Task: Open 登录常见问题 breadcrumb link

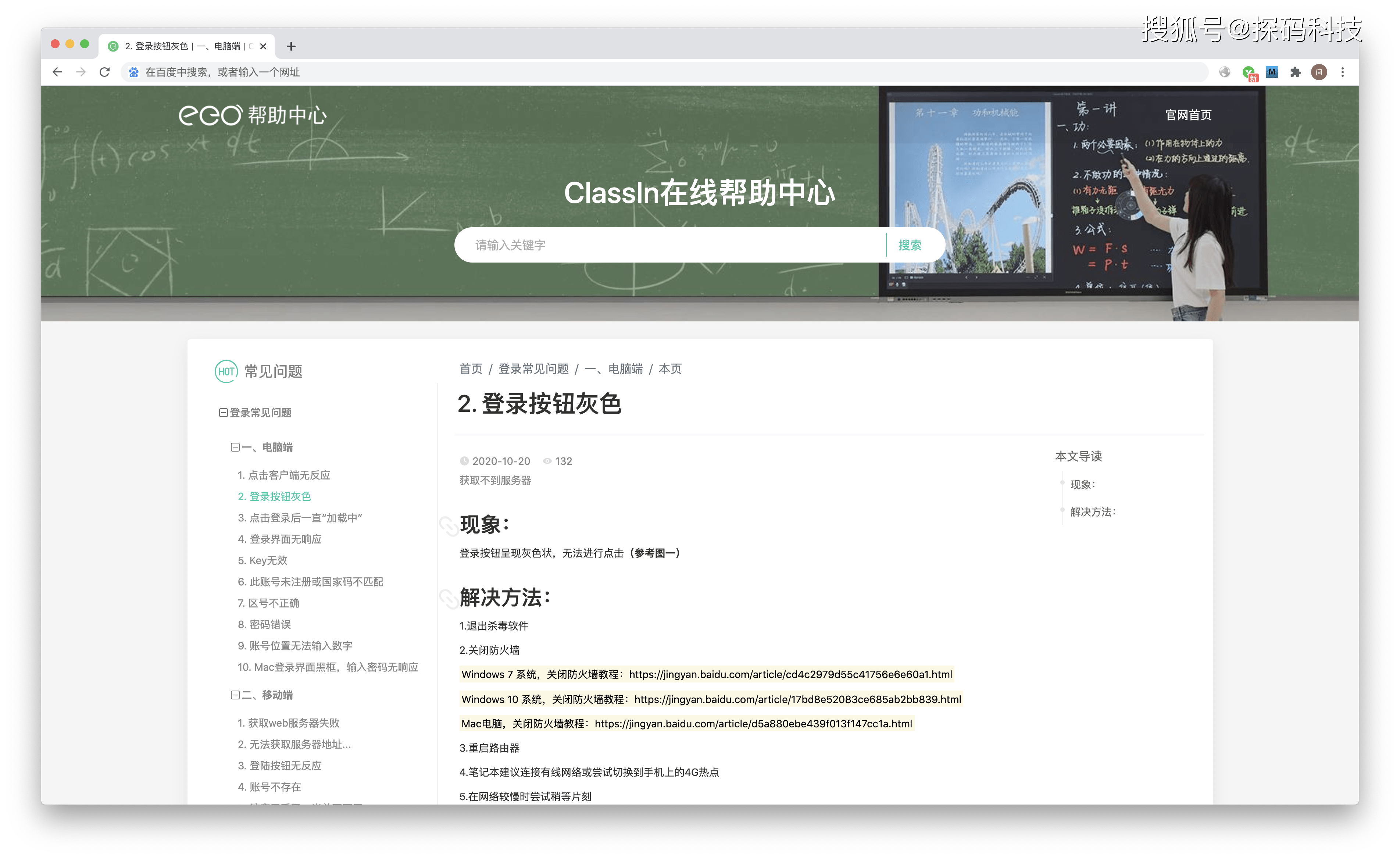Action: point(533,369)
